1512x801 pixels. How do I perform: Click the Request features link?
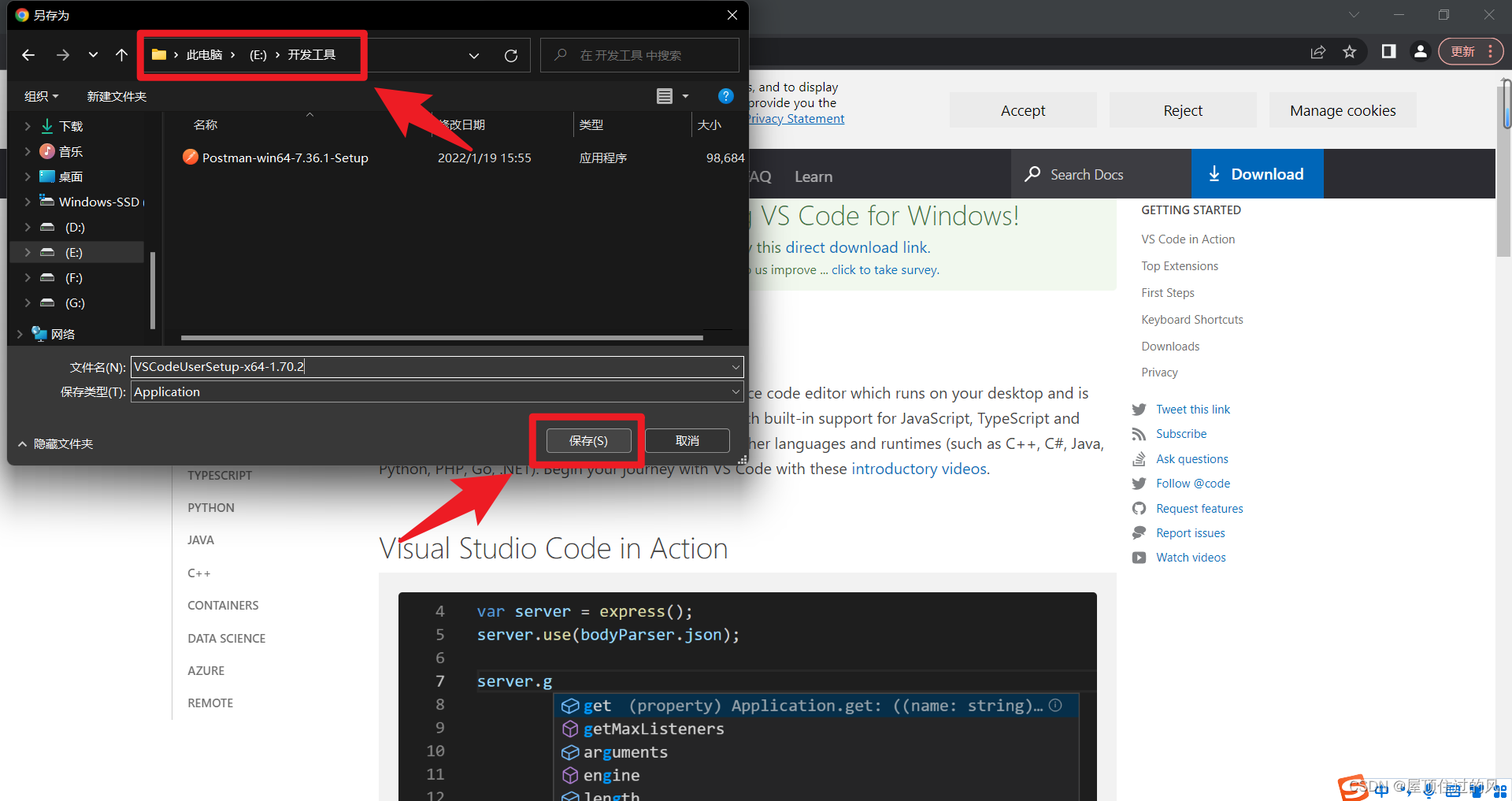coord(1199,509)
